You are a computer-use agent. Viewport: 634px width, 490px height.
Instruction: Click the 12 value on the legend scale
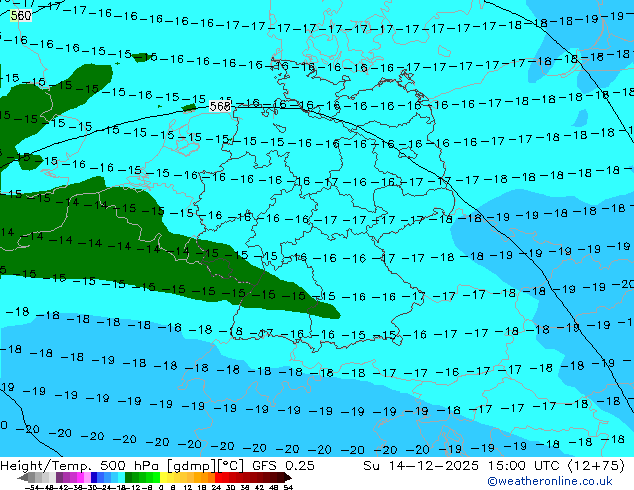[x=188, y=488]
